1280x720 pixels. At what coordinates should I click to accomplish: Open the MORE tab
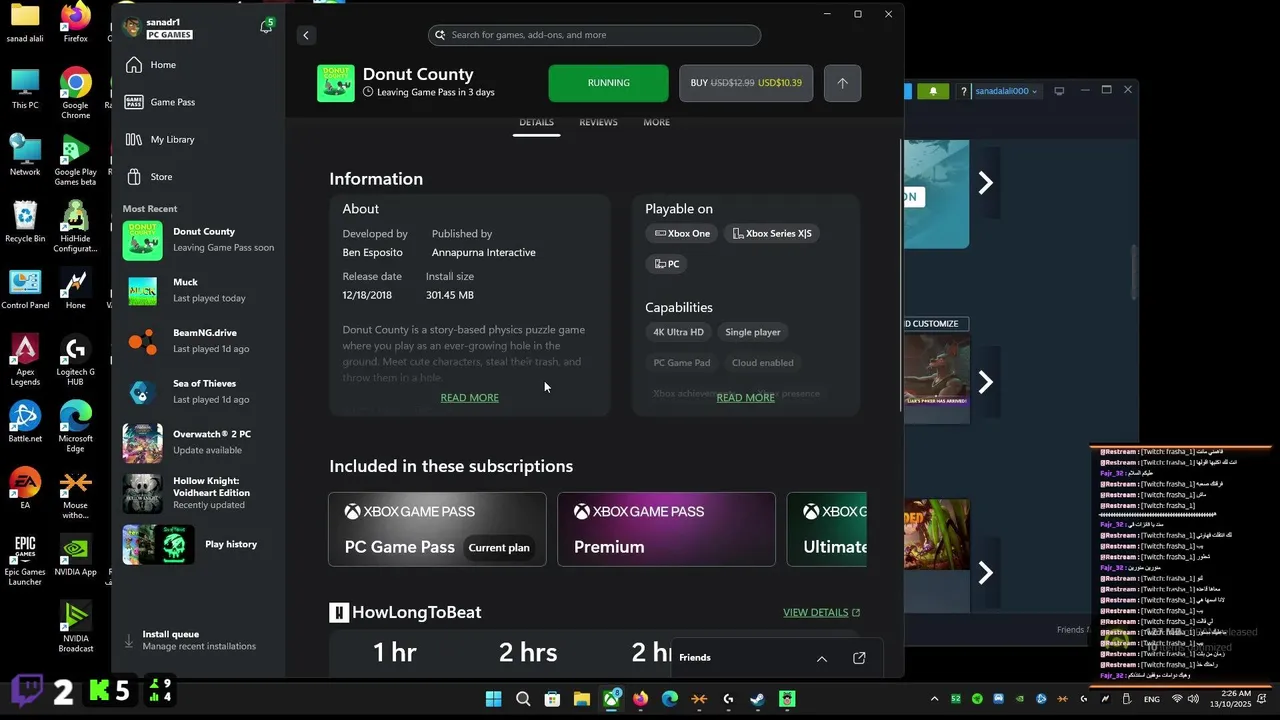(656, 122)
